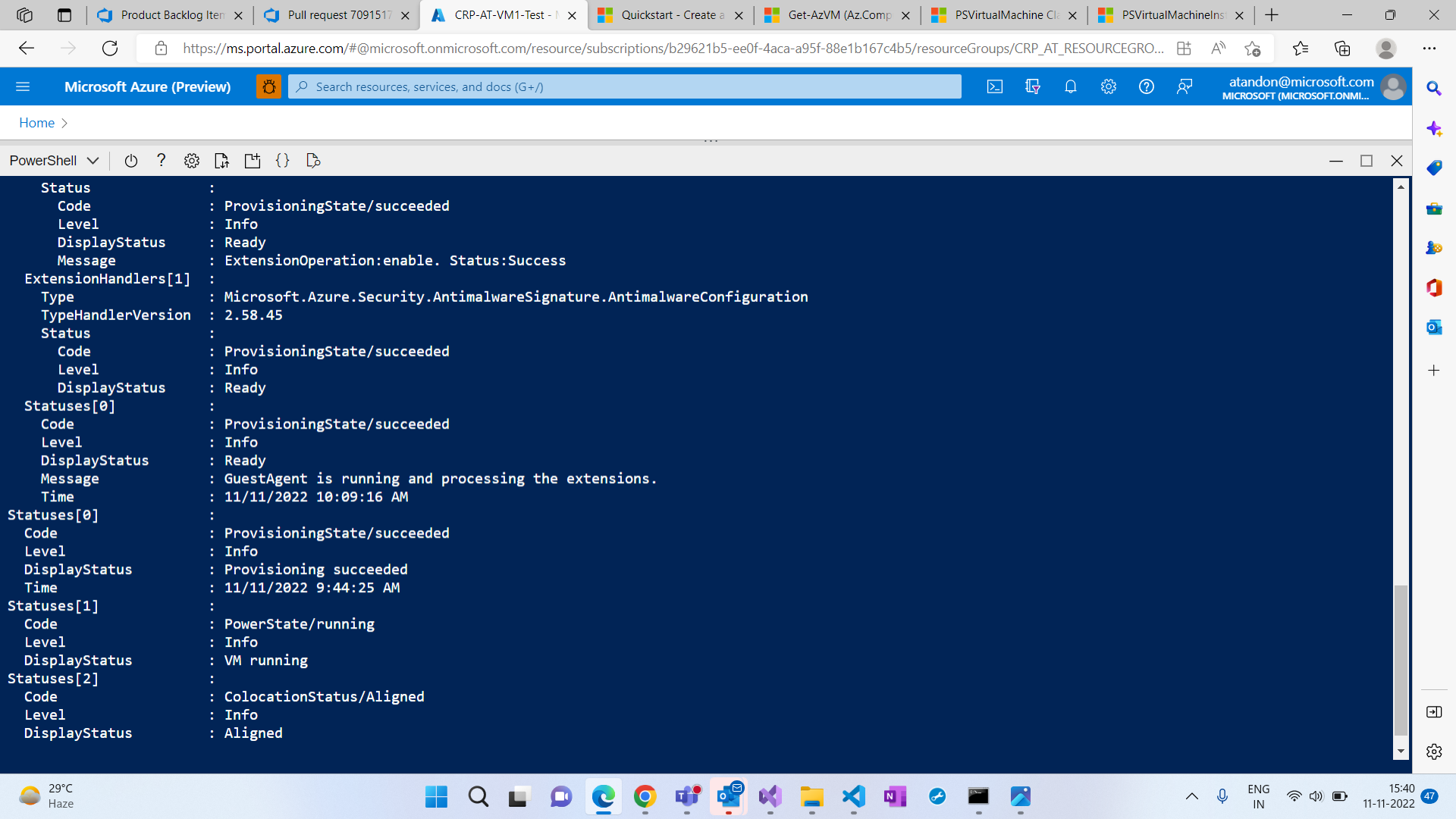Open the directories and subscriptions filter icon
The image size is (1456, 819).
coord(1032,86)
